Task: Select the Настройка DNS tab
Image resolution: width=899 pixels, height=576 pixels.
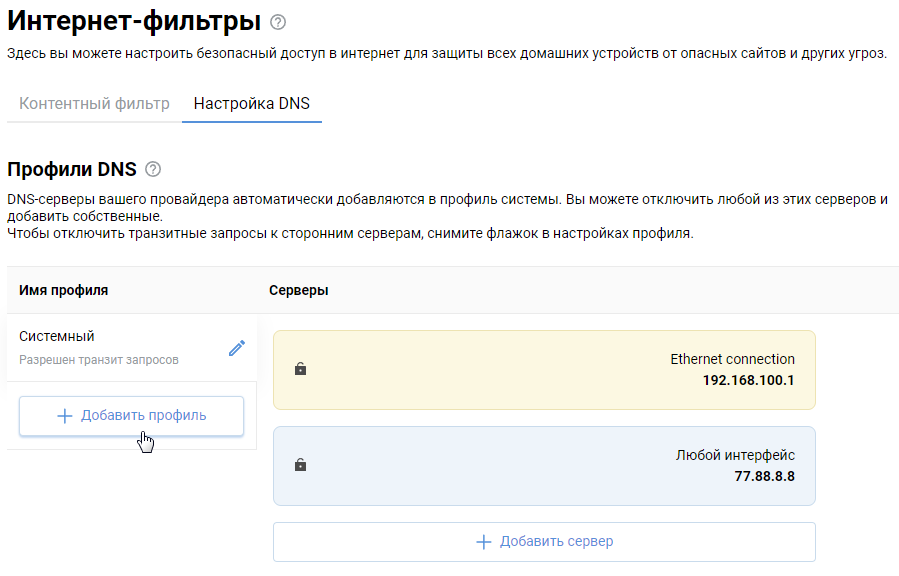Action: point(252,103)
